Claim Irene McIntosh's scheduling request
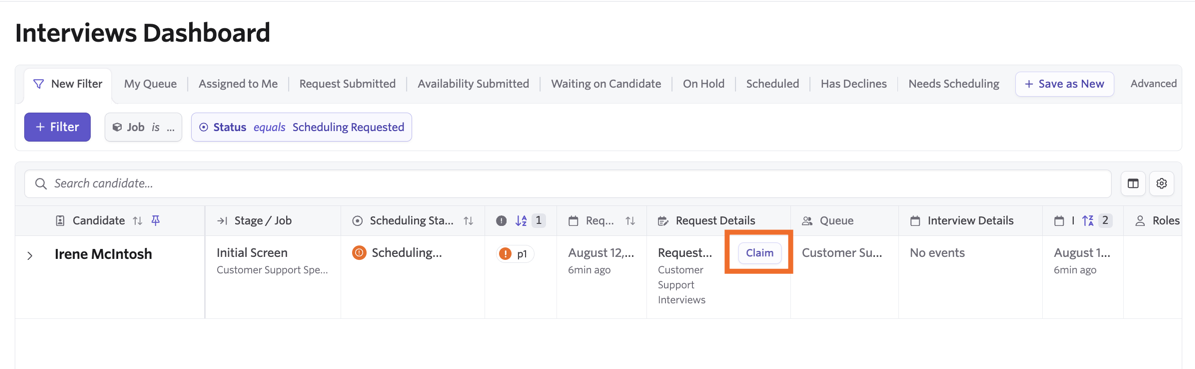 (759, 253)
